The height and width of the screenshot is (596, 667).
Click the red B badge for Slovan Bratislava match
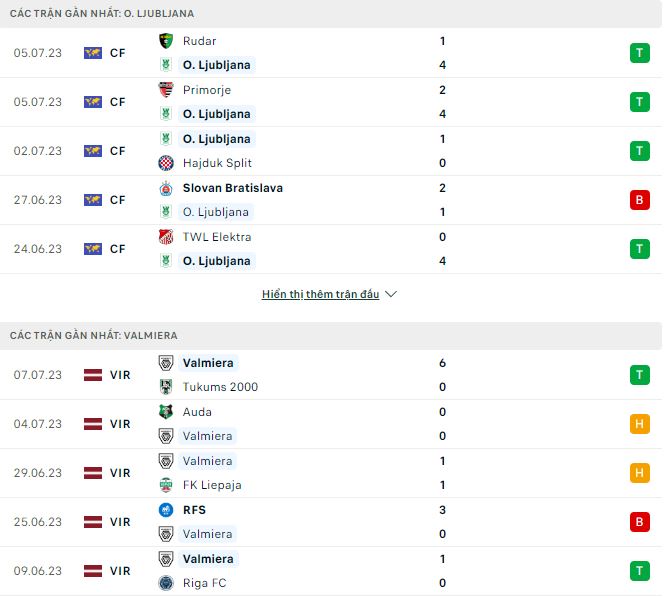[639, 200]
